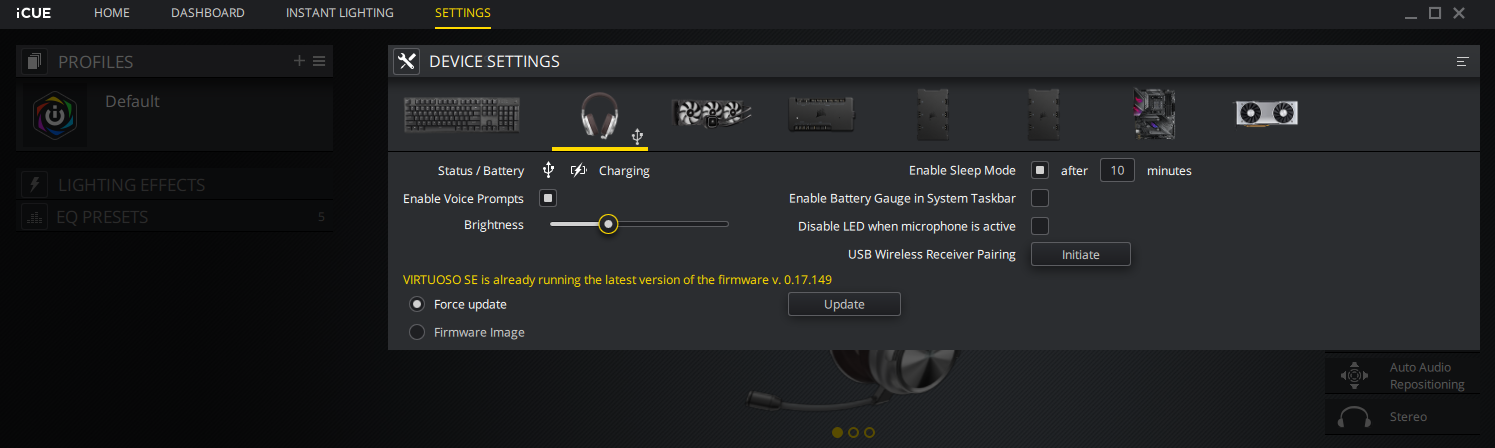Switch to the Dashboard tab

(x=208, y=13)
